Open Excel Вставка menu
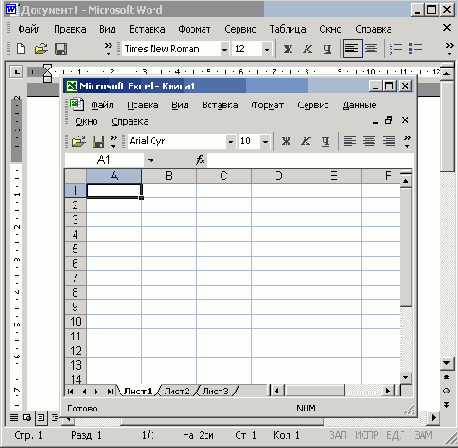The width and height of the screenshot is (458, 448). pyautogui.click(x=220, y=105)
